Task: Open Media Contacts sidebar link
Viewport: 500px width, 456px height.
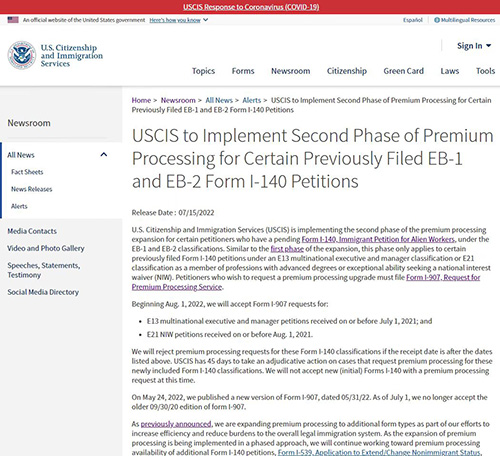Action: tap(32, 231)
